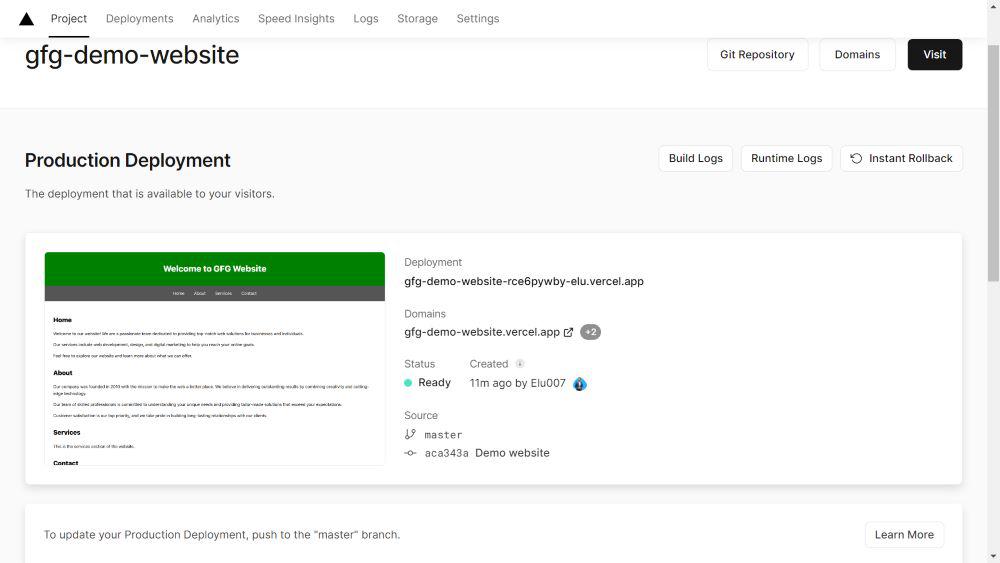1000x563 pixels.
Task: Open the gfg-demo-website-rce6pywby-elu.vercel.app deployment link
Action: pos(524,281)
